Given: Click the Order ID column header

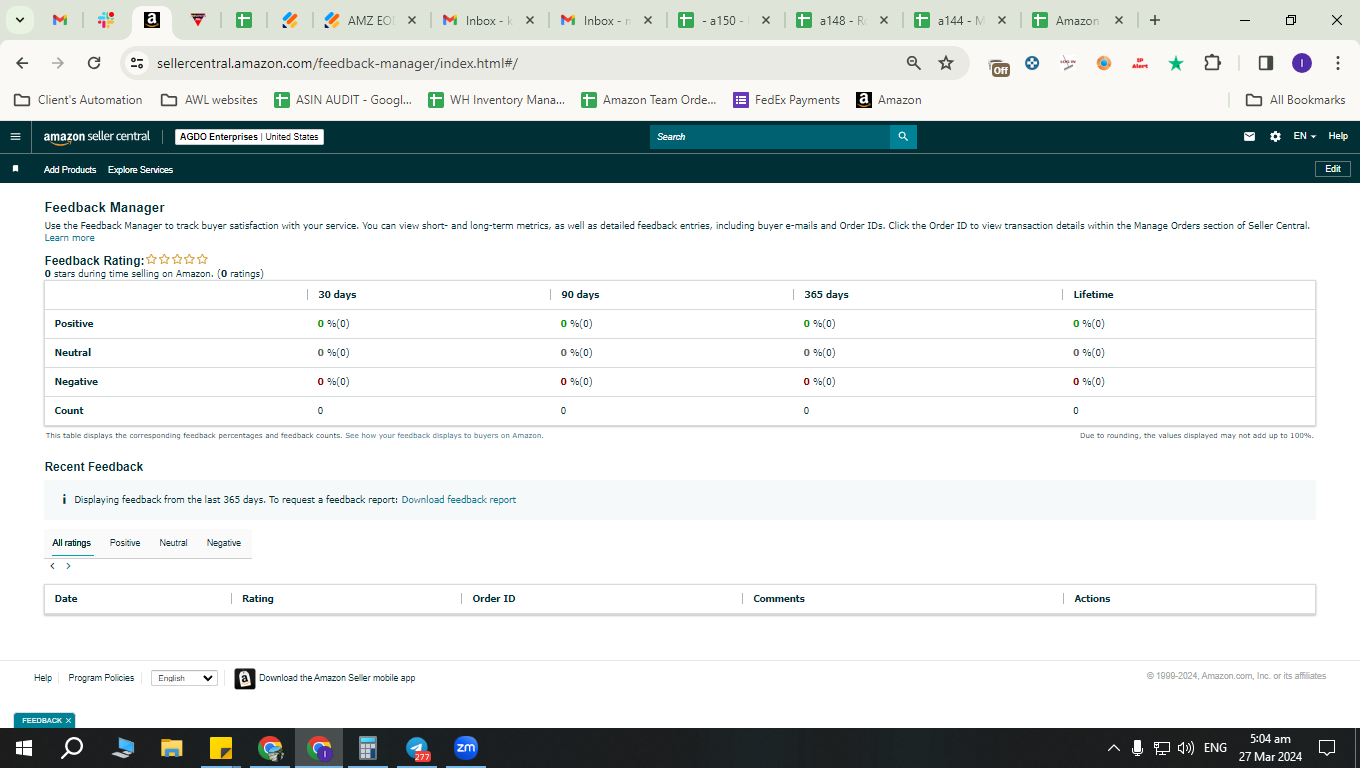Looking at the screenshot, I should tap(494, 599).
